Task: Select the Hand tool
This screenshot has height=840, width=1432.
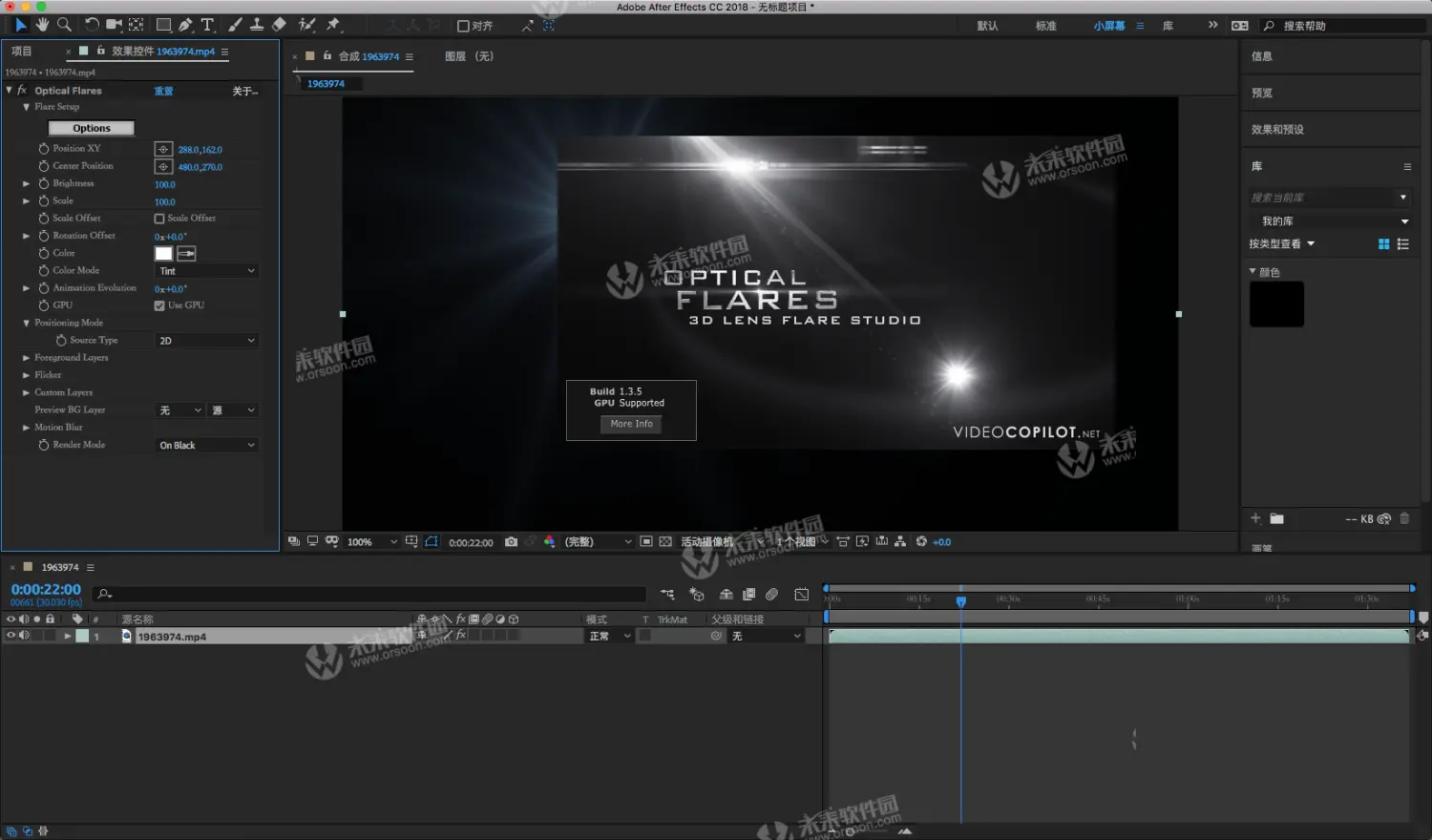Action: click(x=42, y=25)
